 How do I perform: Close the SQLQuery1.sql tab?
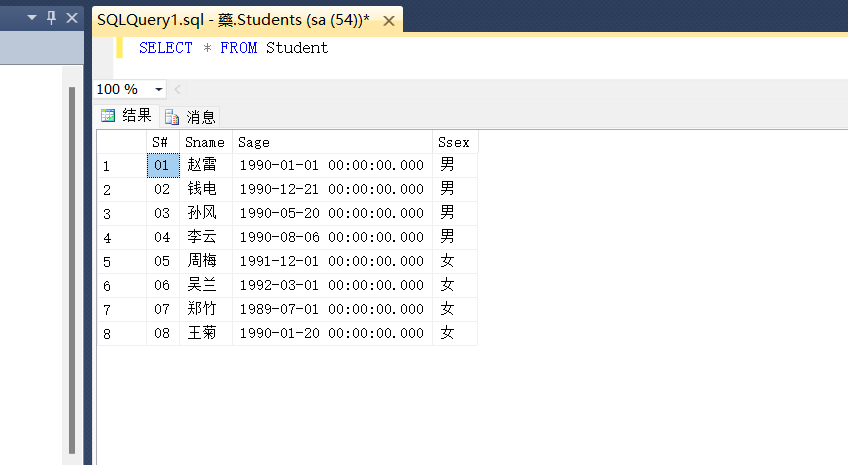click(x=388, y=21)
